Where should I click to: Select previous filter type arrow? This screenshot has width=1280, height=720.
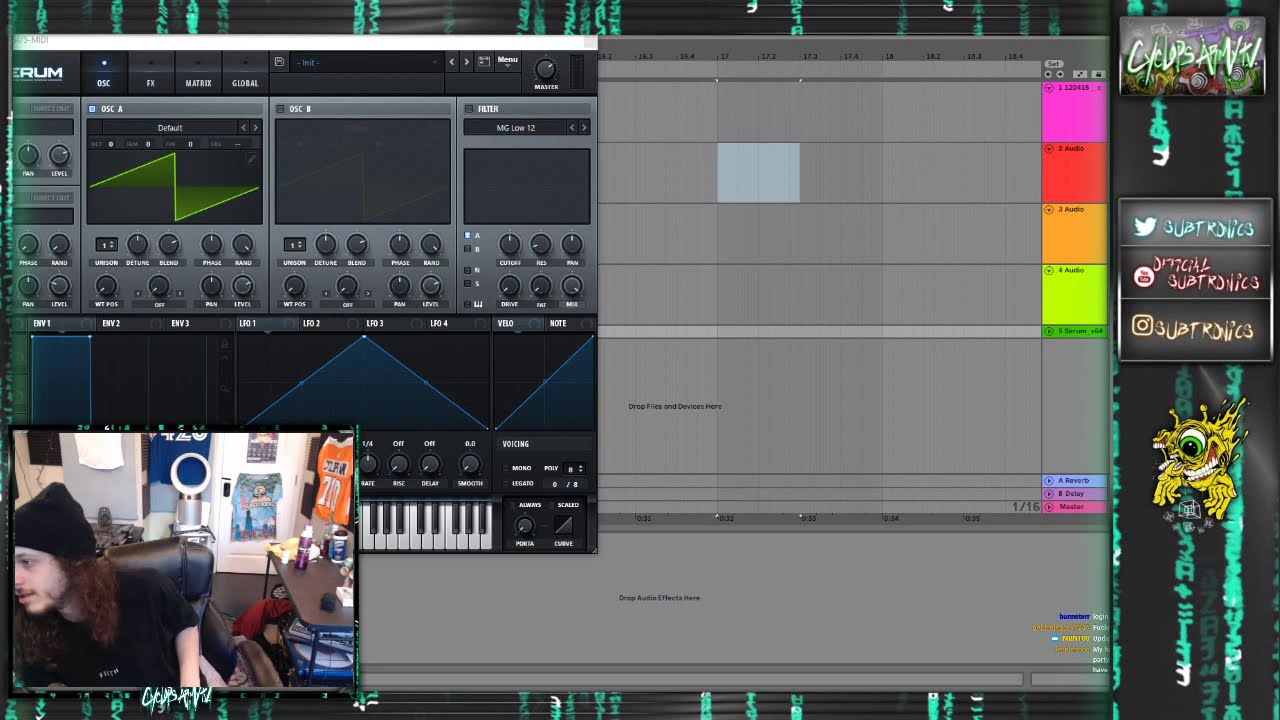click(572, 128)
